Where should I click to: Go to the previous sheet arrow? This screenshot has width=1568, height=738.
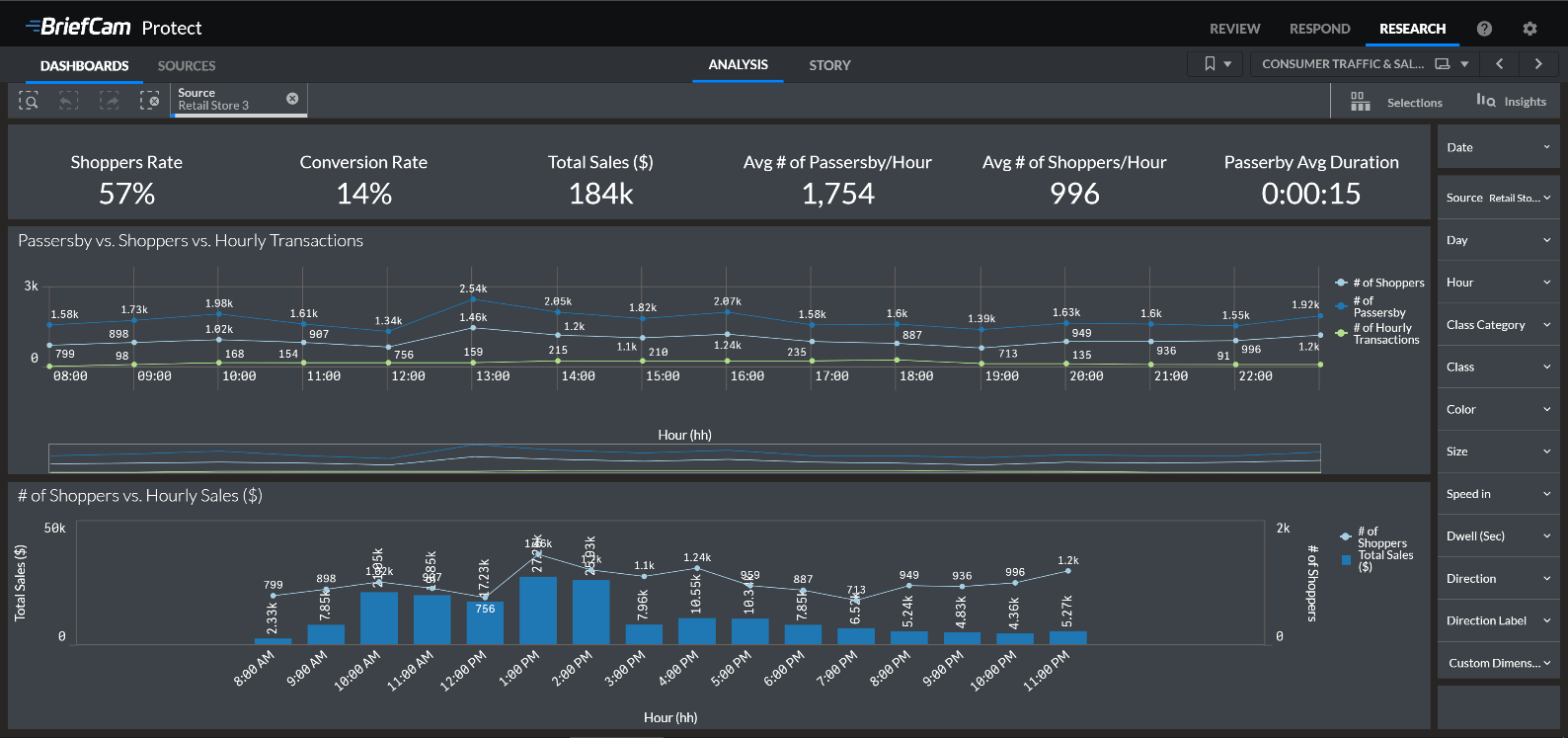click(1499, 64)
